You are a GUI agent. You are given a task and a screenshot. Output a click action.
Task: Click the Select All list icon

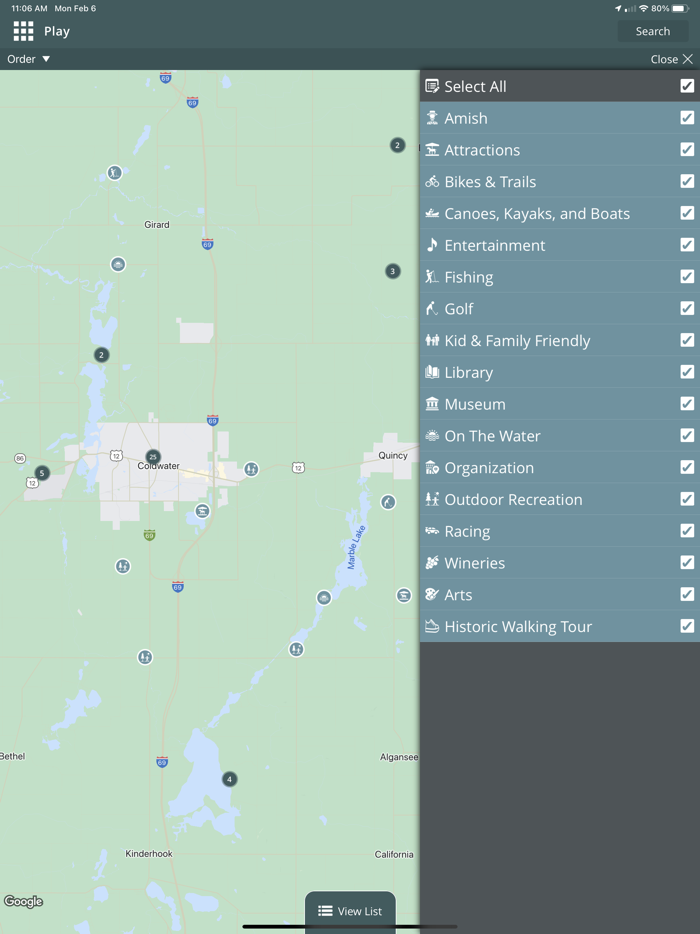[432, 86]
